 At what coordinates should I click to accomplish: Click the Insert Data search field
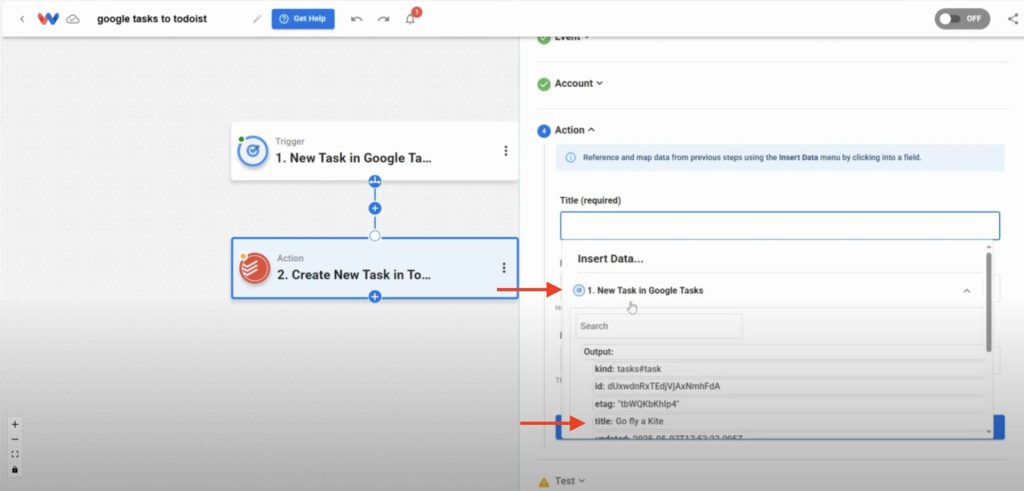tap(659, 326)
